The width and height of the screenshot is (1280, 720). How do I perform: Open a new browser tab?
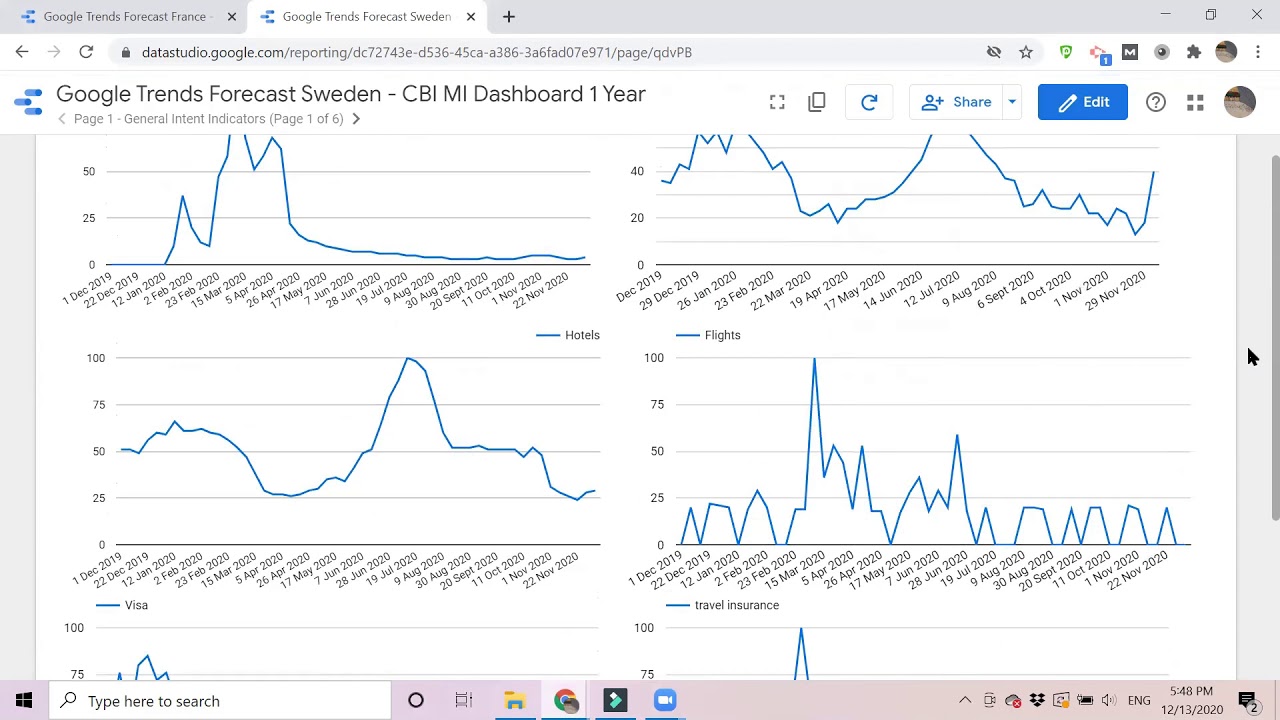tap(509, 16)
